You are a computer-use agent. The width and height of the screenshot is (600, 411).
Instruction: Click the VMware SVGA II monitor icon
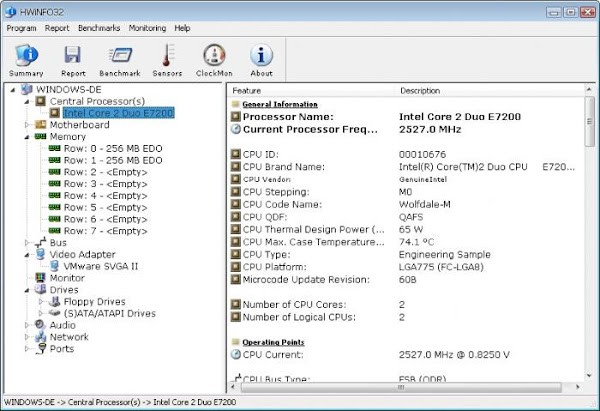(54, 266)
